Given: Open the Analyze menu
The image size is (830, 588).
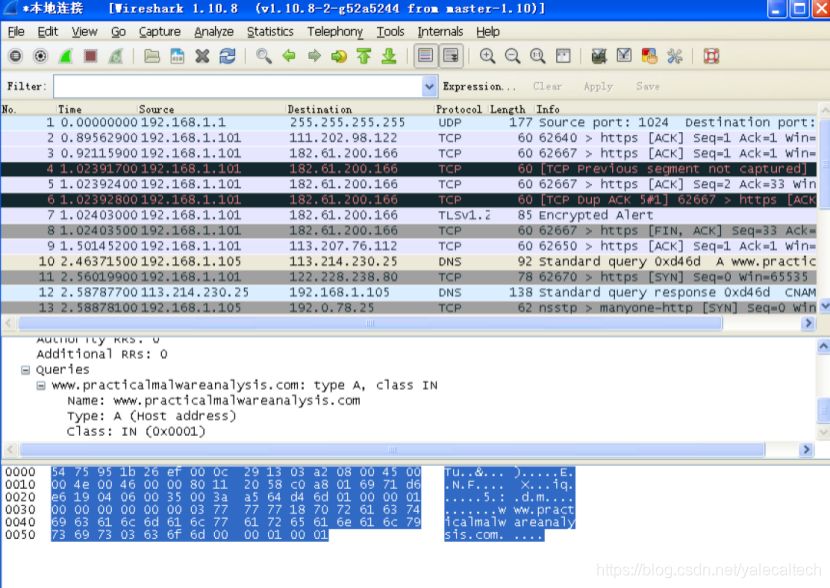Looking at the screenshot, I should 214,32.
